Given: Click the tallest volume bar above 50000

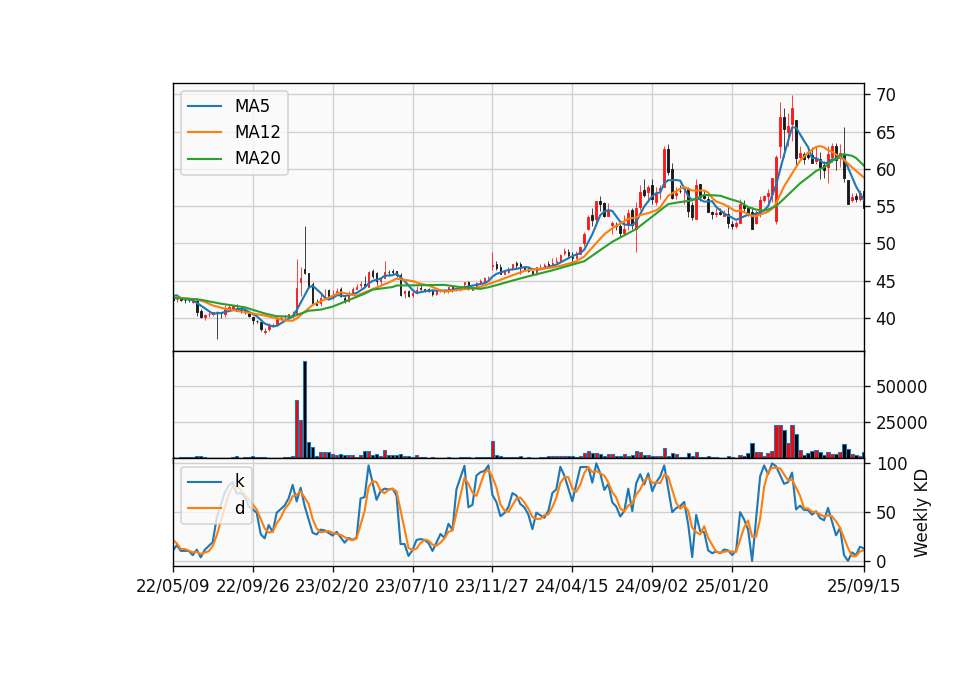Looking at the screenshot, I should (305, 410).
